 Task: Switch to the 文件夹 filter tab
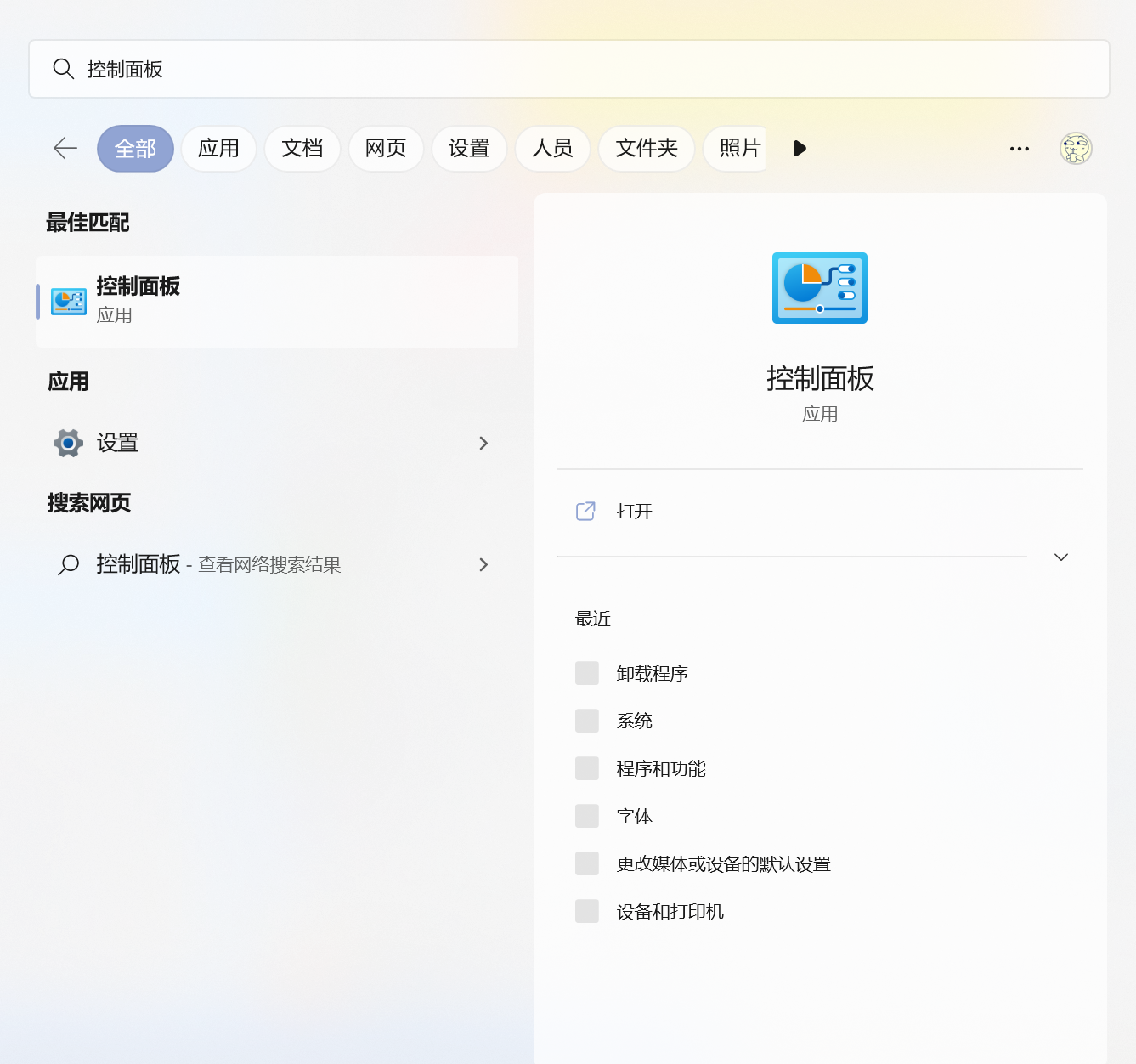(647, 149)
